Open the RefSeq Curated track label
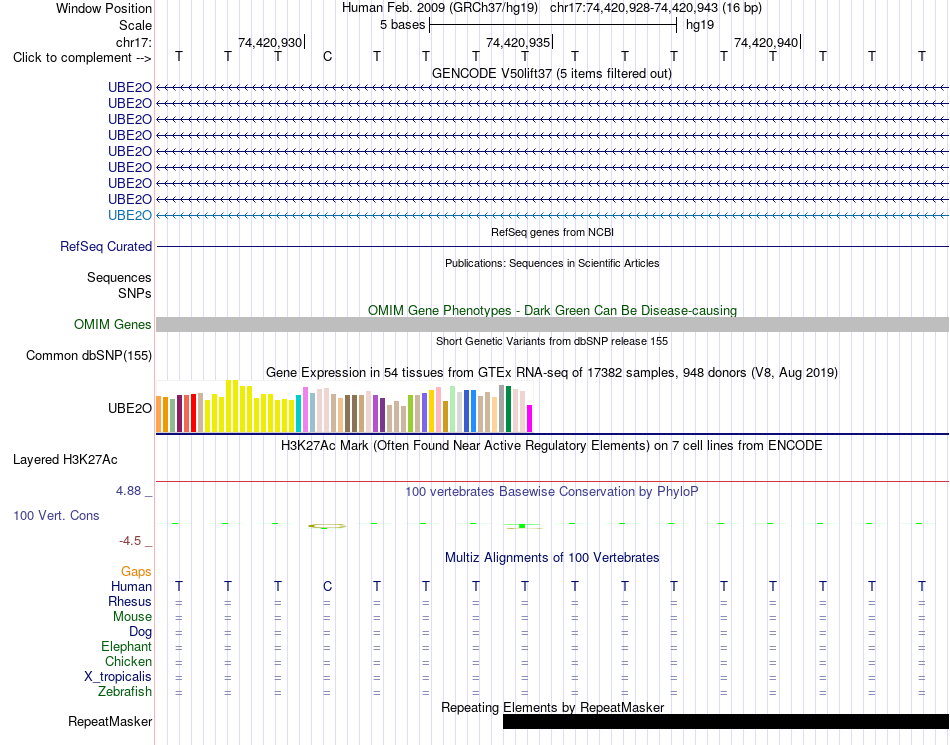 point(106,247)
